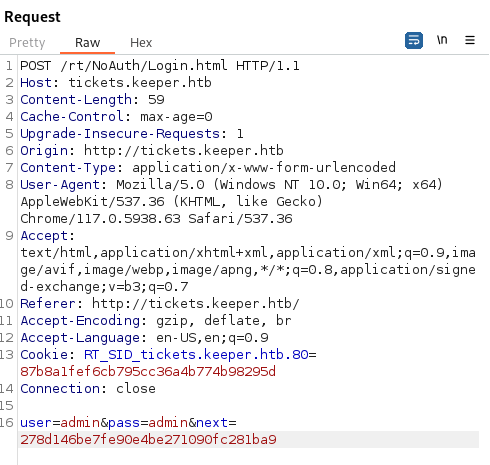The image size is (490, 465).
Task: Click the next token value 278d146be7fe...
Action: 148,439
